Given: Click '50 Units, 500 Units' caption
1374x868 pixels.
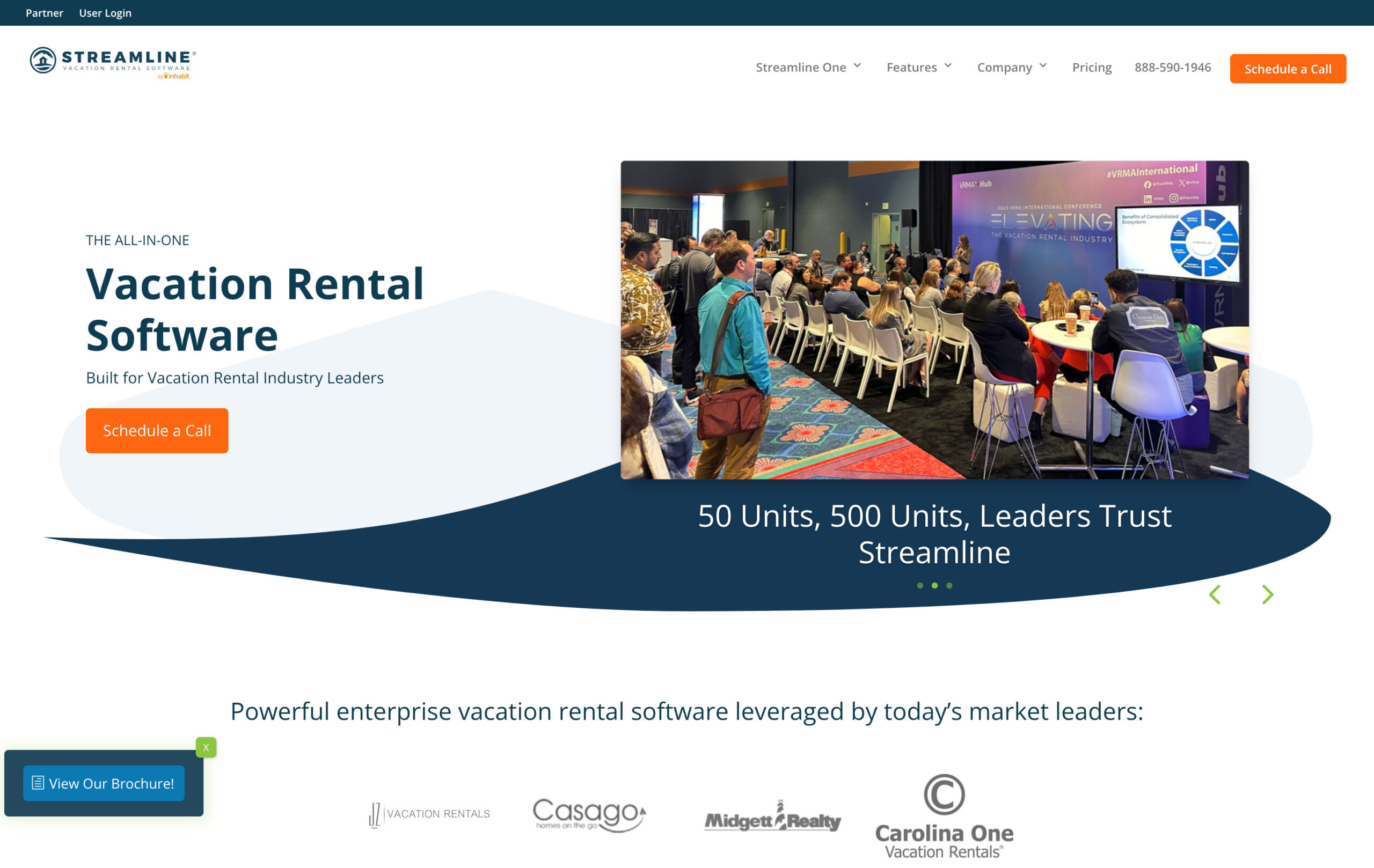Looking at the screenshot, I should pyautogui.click(x=934, y=534).
